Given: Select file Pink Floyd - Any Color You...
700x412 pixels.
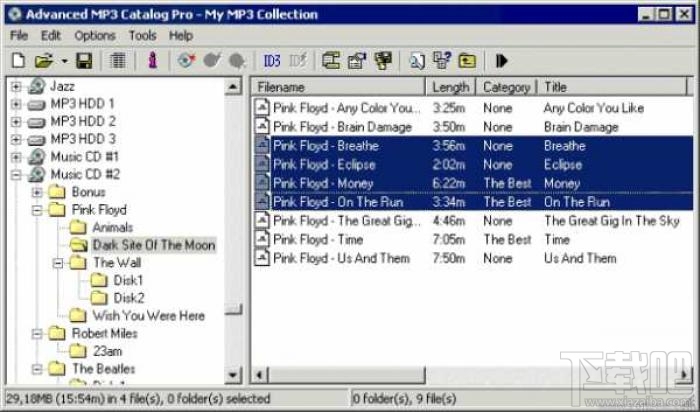Looking at the screenshot, I should pos(346,108).
